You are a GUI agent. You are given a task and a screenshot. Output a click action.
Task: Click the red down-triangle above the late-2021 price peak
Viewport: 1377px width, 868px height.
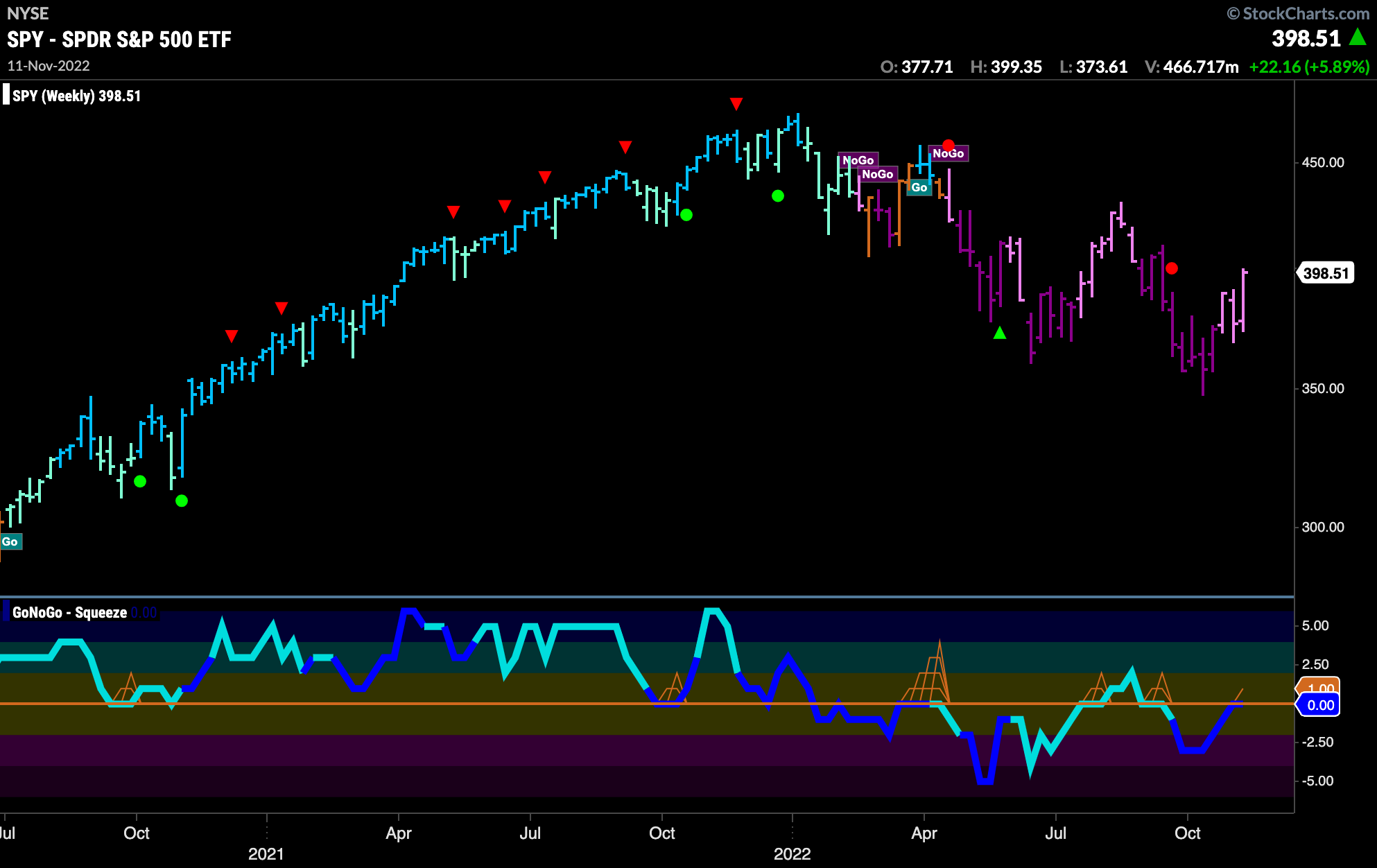coord(736,104)
